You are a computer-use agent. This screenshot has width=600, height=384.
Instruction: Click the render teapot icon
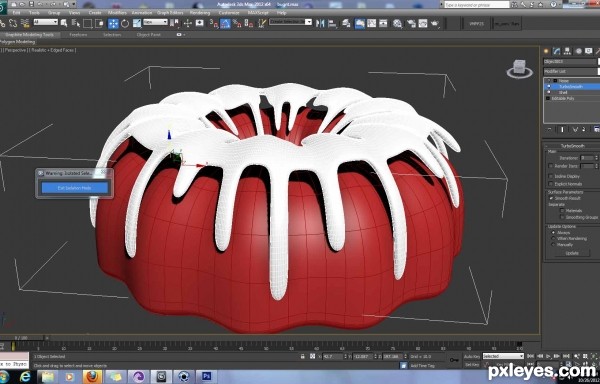(435, 24)
